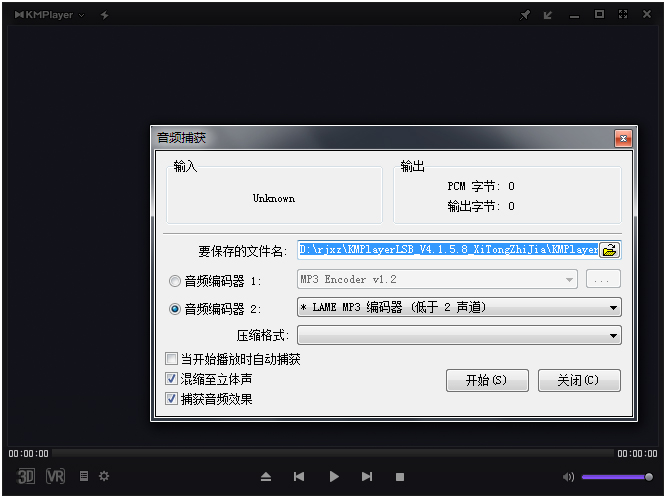This screenshot has width=666, height=498.
Task: Click the '输出字节: 0' text
Action: pos(481,206)
